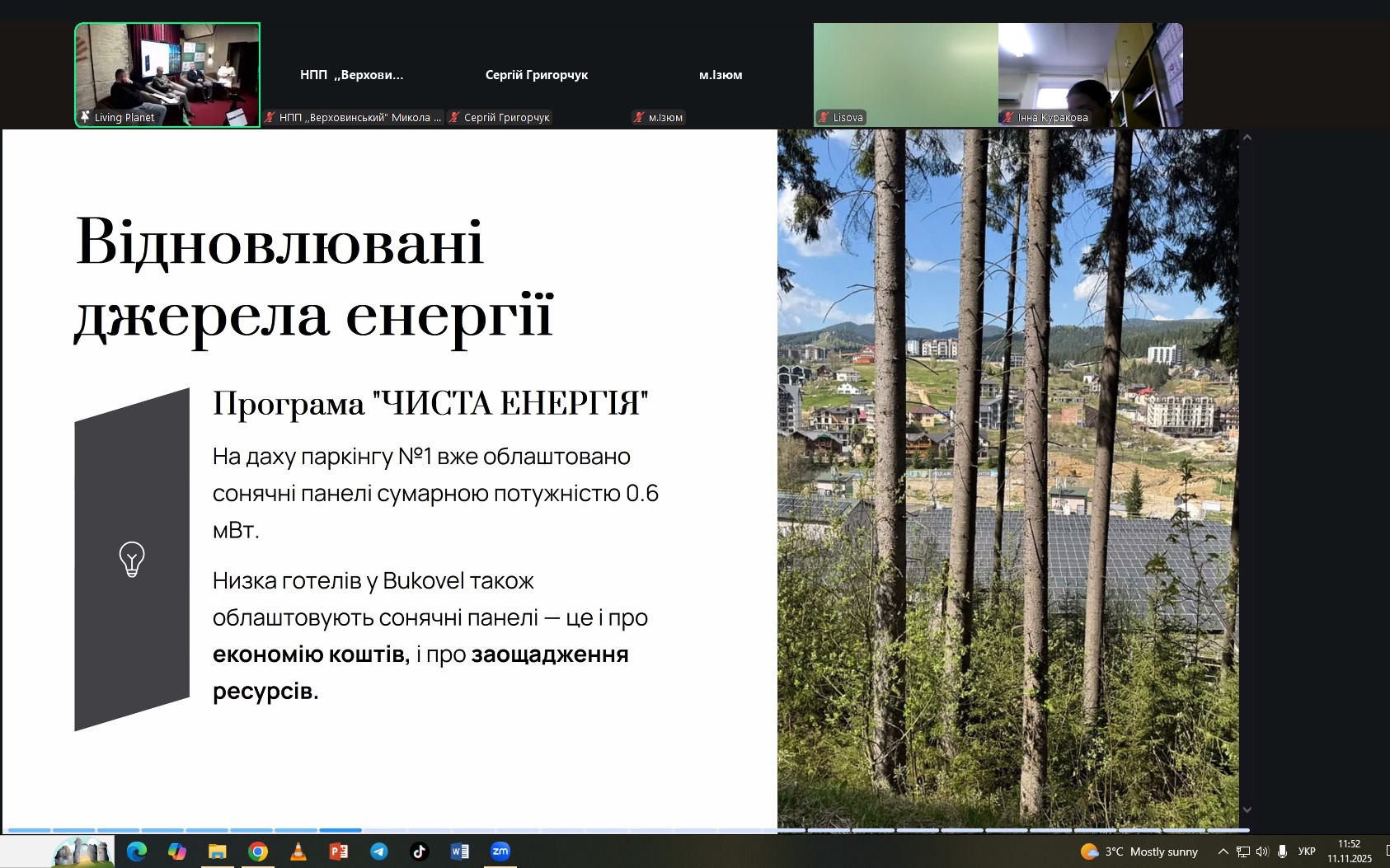Open File Explorer folder icon
Image resolution: width=1390 pixels, height=868 pixels.
[x=217, y=852]
